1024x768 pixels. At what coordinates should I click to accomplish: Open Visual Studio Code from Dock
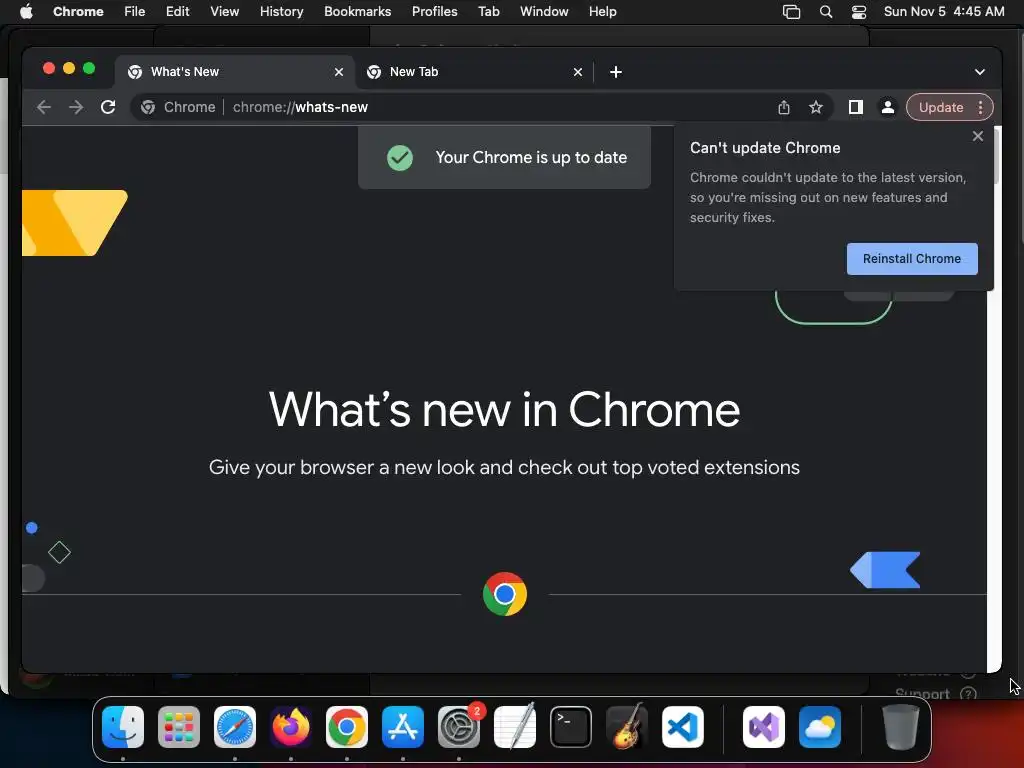[x=683, y=727]
